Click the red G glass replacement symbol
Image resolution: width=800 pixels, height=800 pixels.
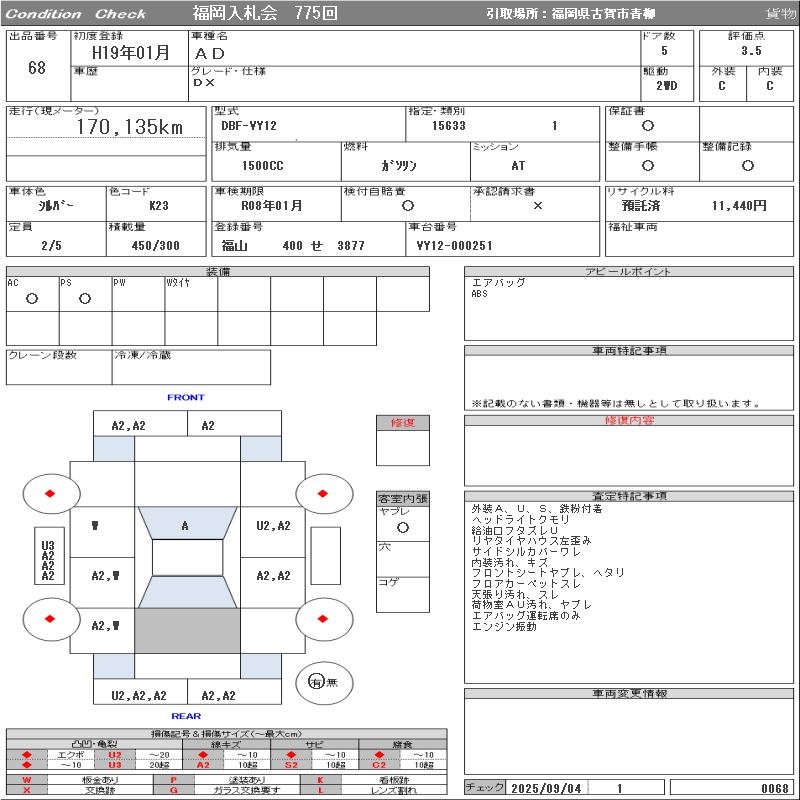(x=174, y=790)
